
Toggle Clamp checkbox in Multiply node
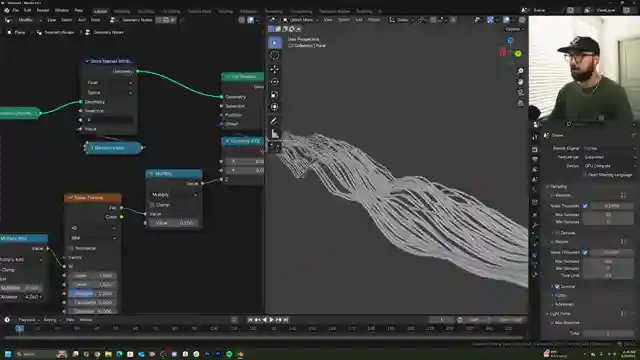pyautogui.click(x=152, y=205)
